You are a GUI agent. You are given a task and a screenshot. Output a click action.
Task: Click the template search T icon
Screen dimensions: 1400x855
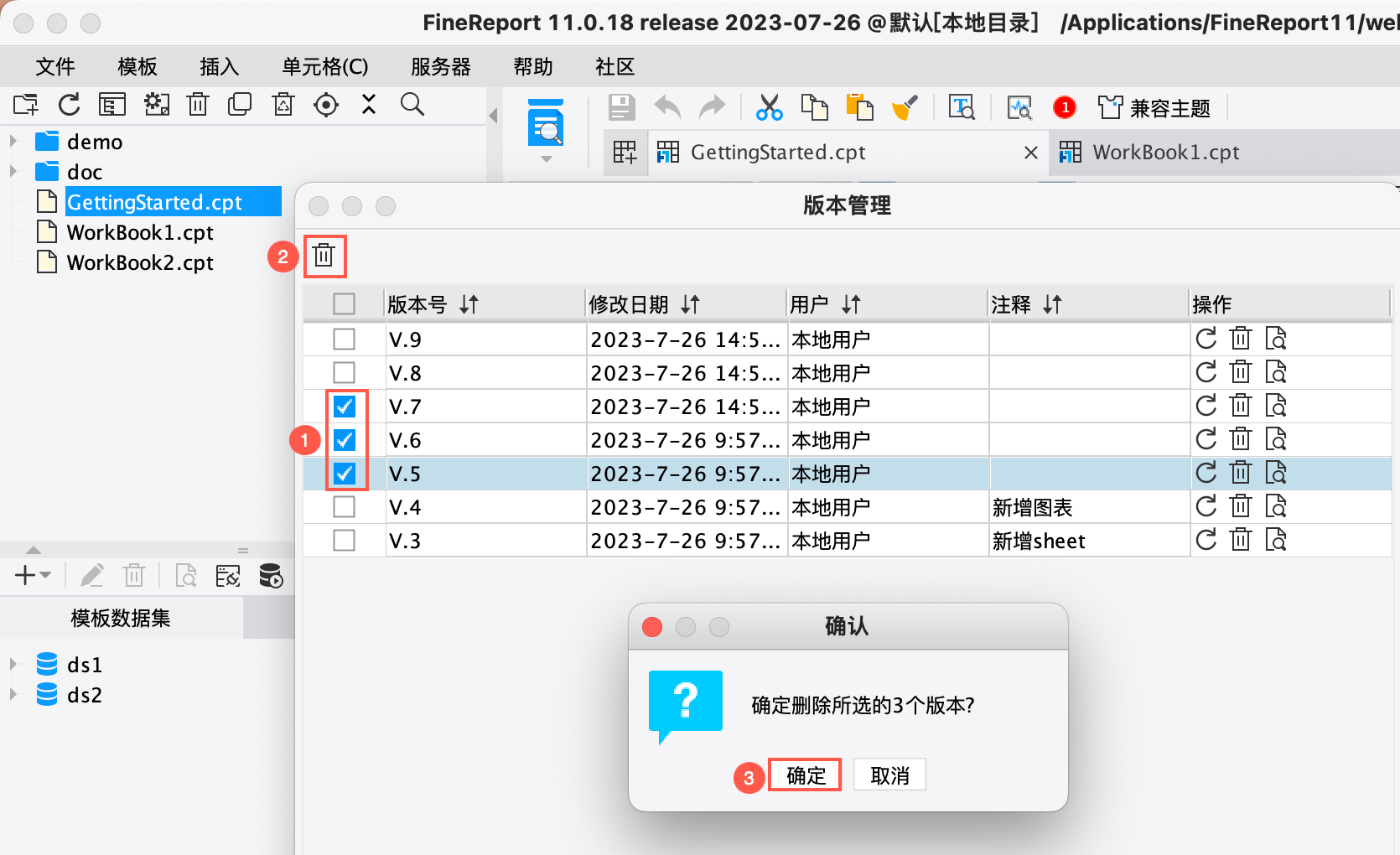pyautogui.click(x=962, y=107)
